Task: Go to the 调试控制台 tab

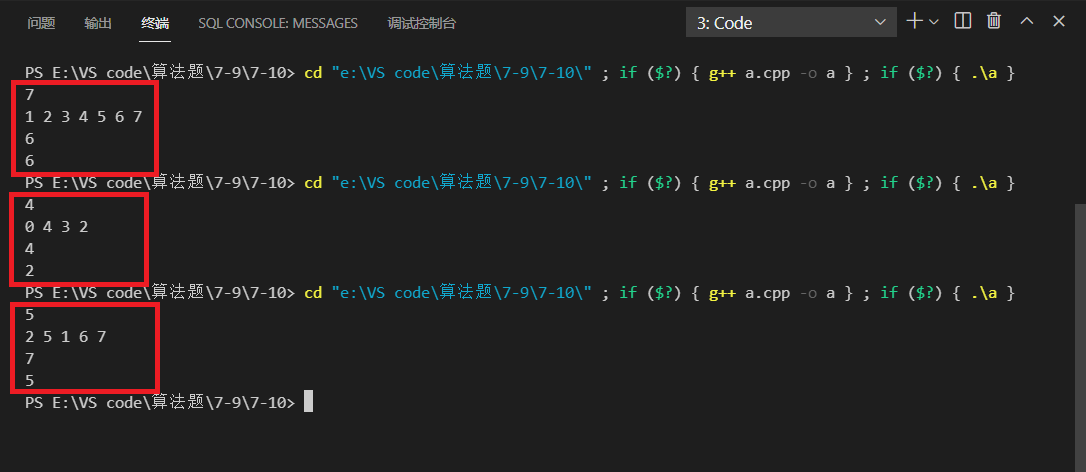Action: 421,22
